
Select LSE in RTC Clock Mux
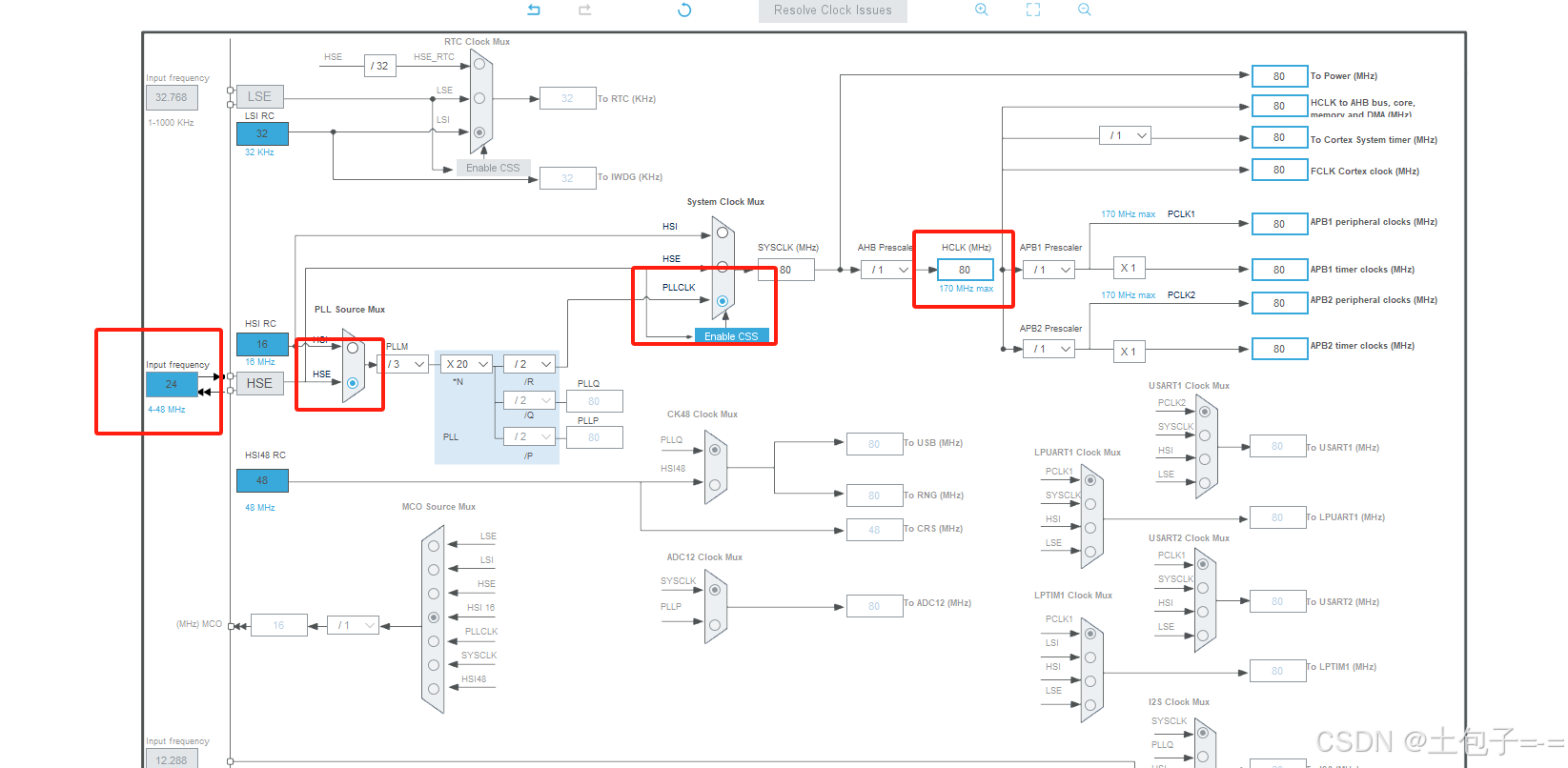[479, 98]
